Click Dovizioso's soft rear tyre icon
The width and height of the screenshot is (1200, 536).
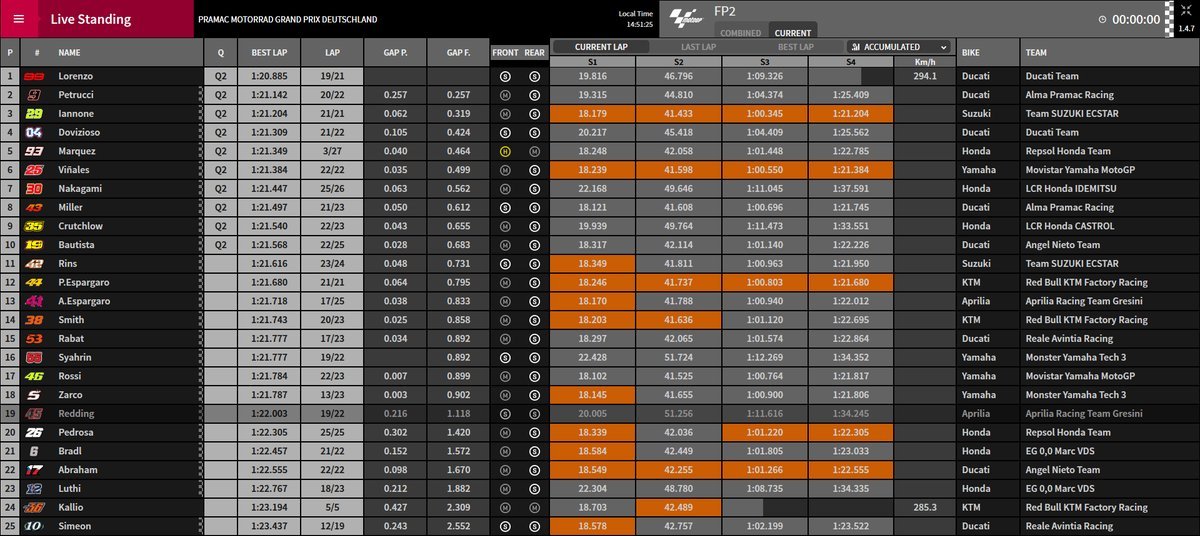(534, 132)
